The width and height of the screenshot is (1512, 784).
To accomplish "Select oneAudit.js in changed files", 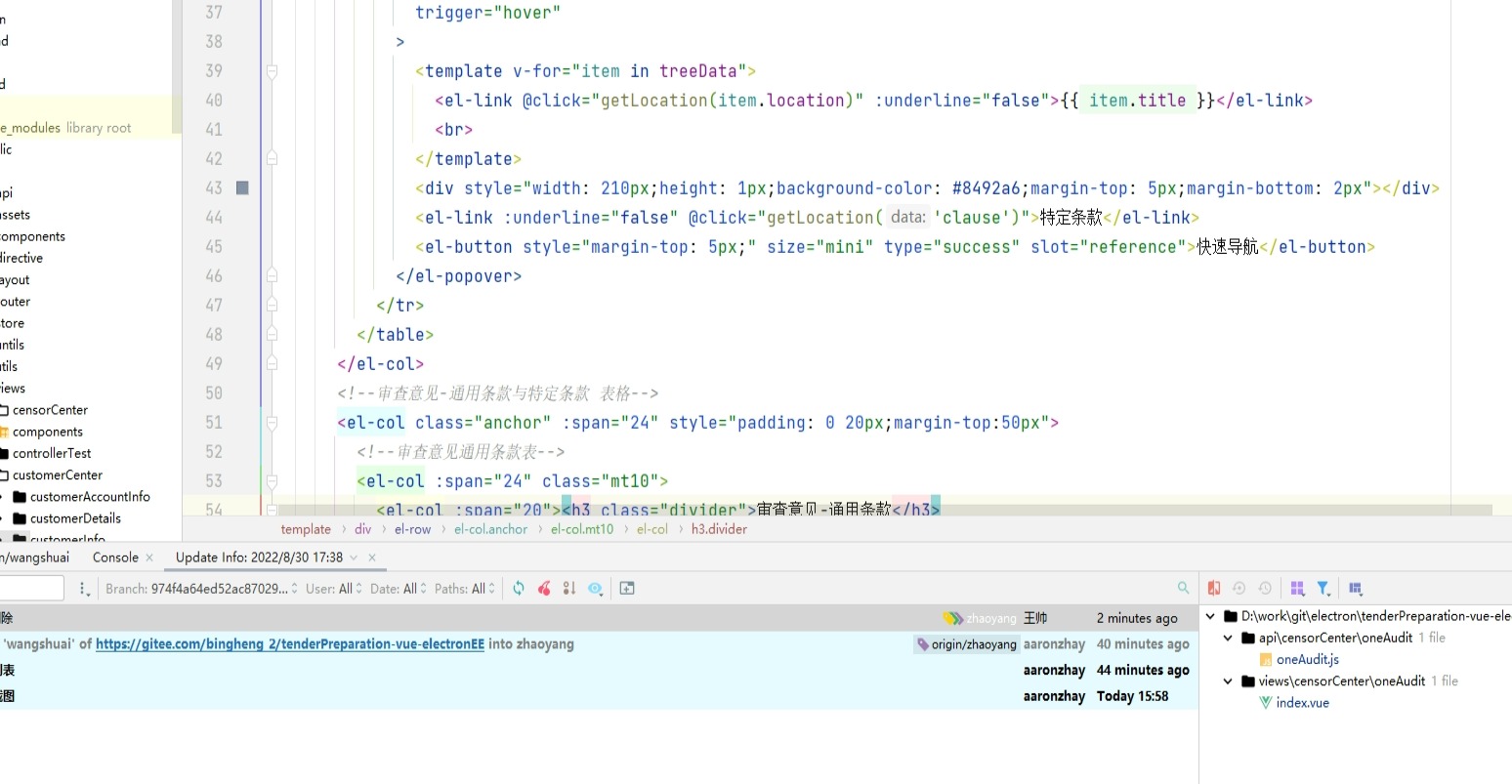I will [x=1307, y=660].
